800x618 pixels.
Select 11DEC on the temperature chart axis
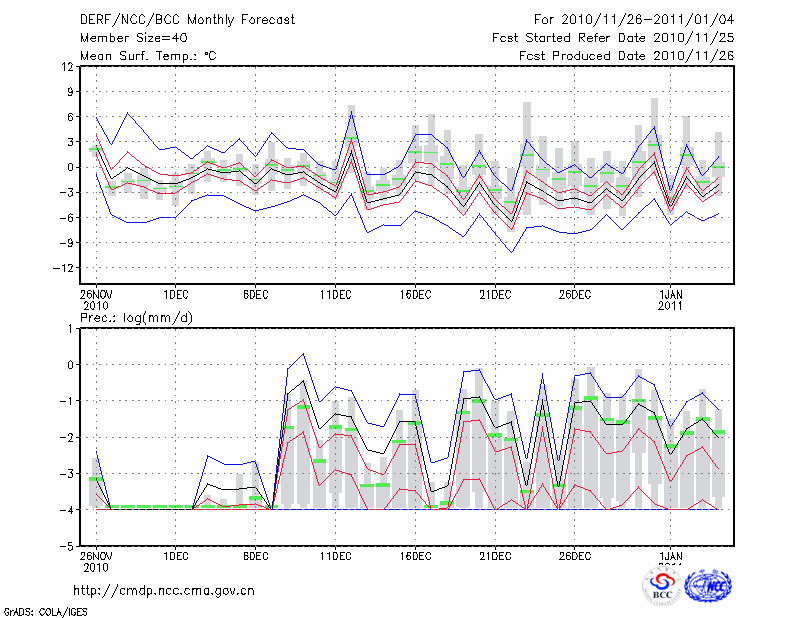pos(335,295)
